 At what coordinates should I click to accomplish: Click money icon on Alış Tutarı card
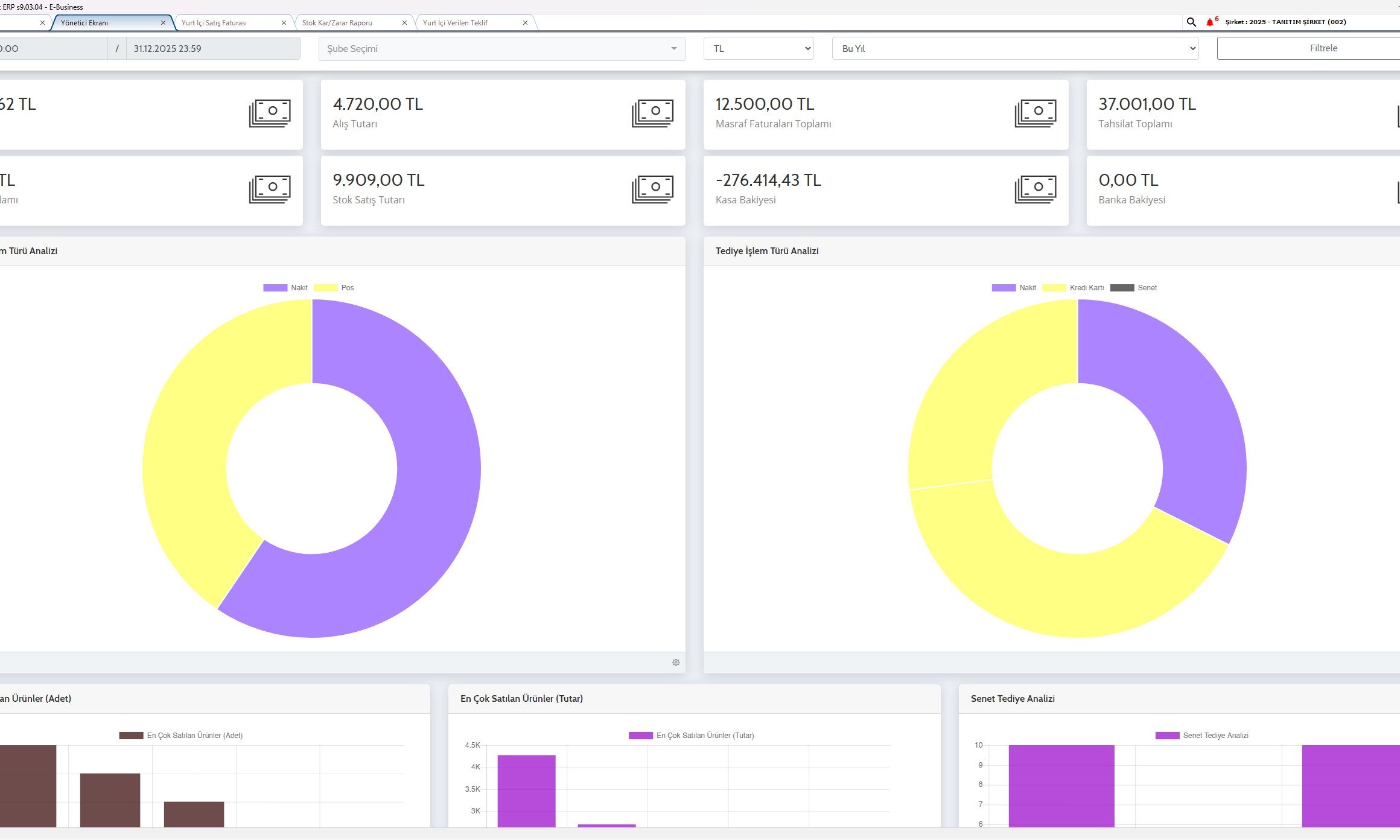[x=652, y=113]
